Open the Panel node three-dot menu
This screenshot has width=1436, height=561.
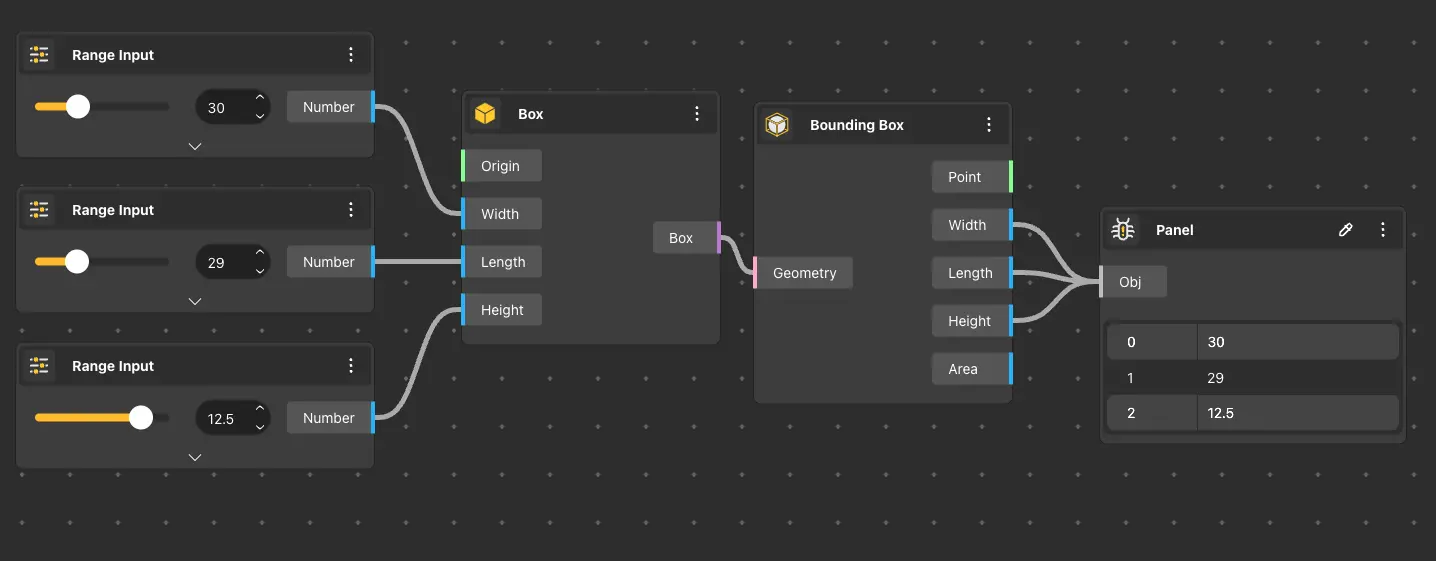coord(1383,230)
